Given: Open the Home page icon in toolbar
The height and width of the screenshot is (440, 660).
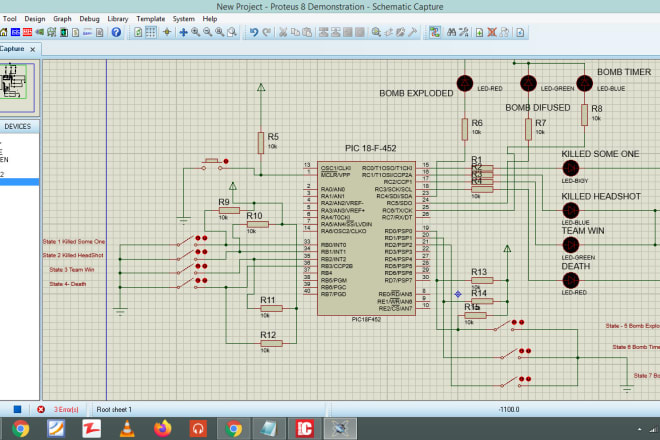Looking at the screenshot, I should point(4,32).
